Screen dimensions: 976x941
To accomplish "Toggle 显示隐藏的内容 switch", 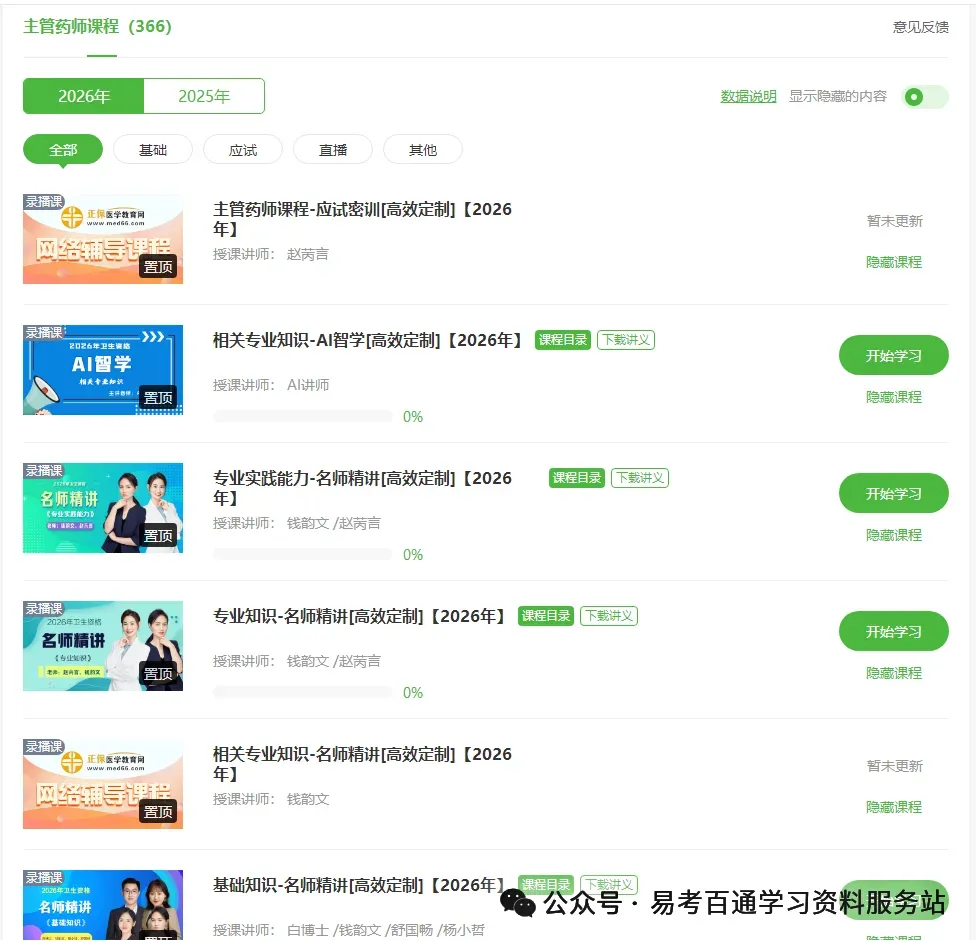I will click(925, 96).
